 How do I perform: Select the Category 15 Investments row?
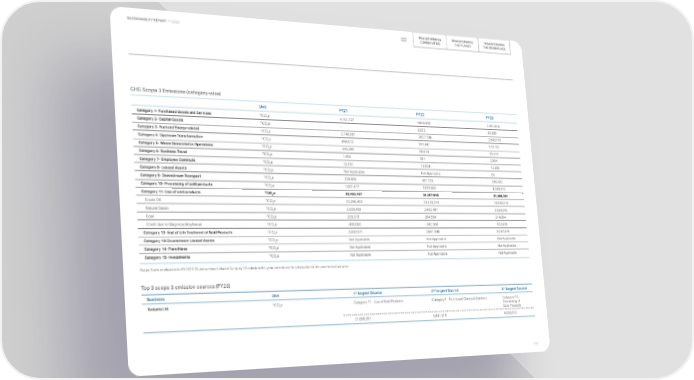(x=334, y=256)
